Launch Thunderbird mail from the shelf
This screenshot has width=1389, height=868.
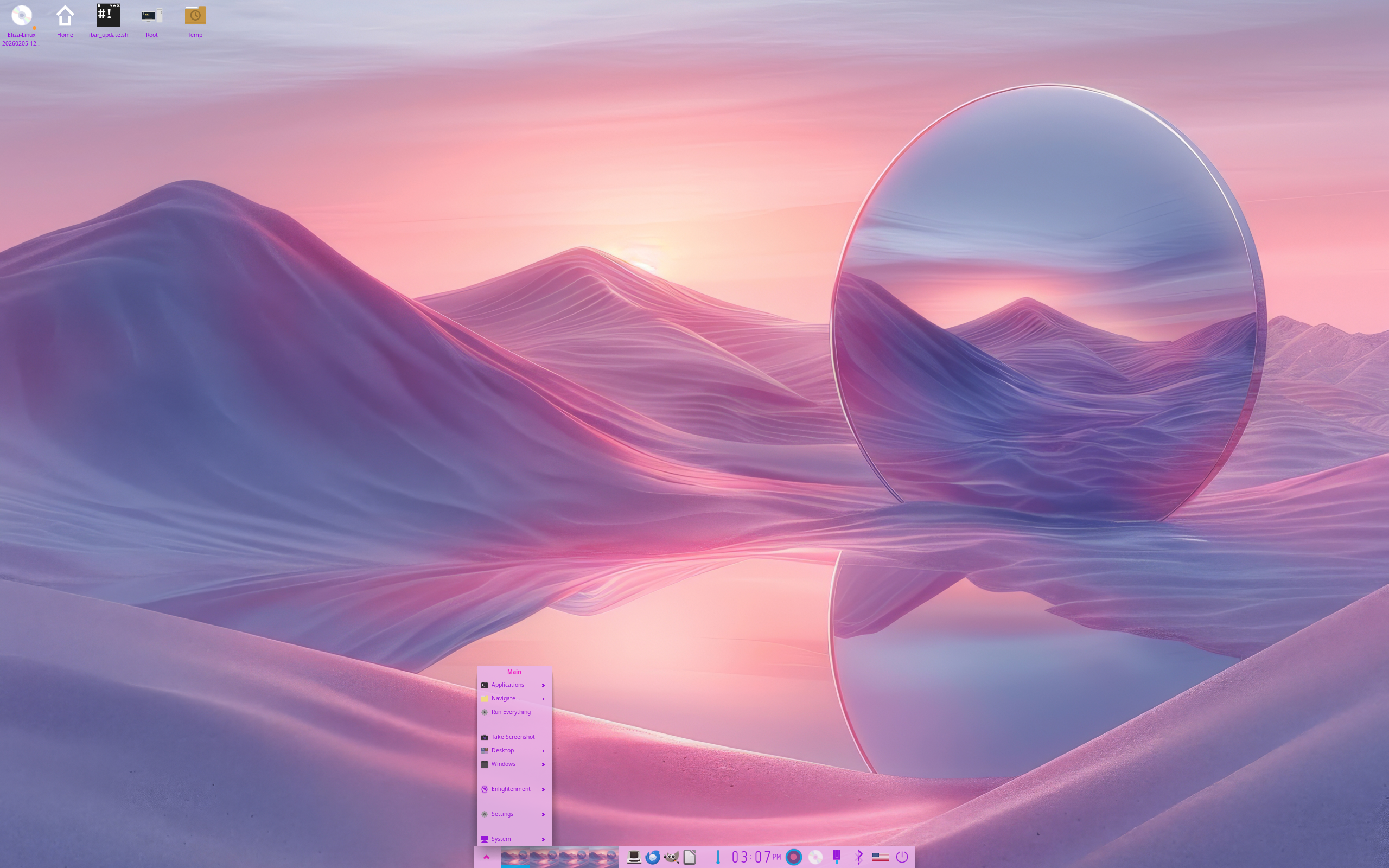[x=653, y=857]
